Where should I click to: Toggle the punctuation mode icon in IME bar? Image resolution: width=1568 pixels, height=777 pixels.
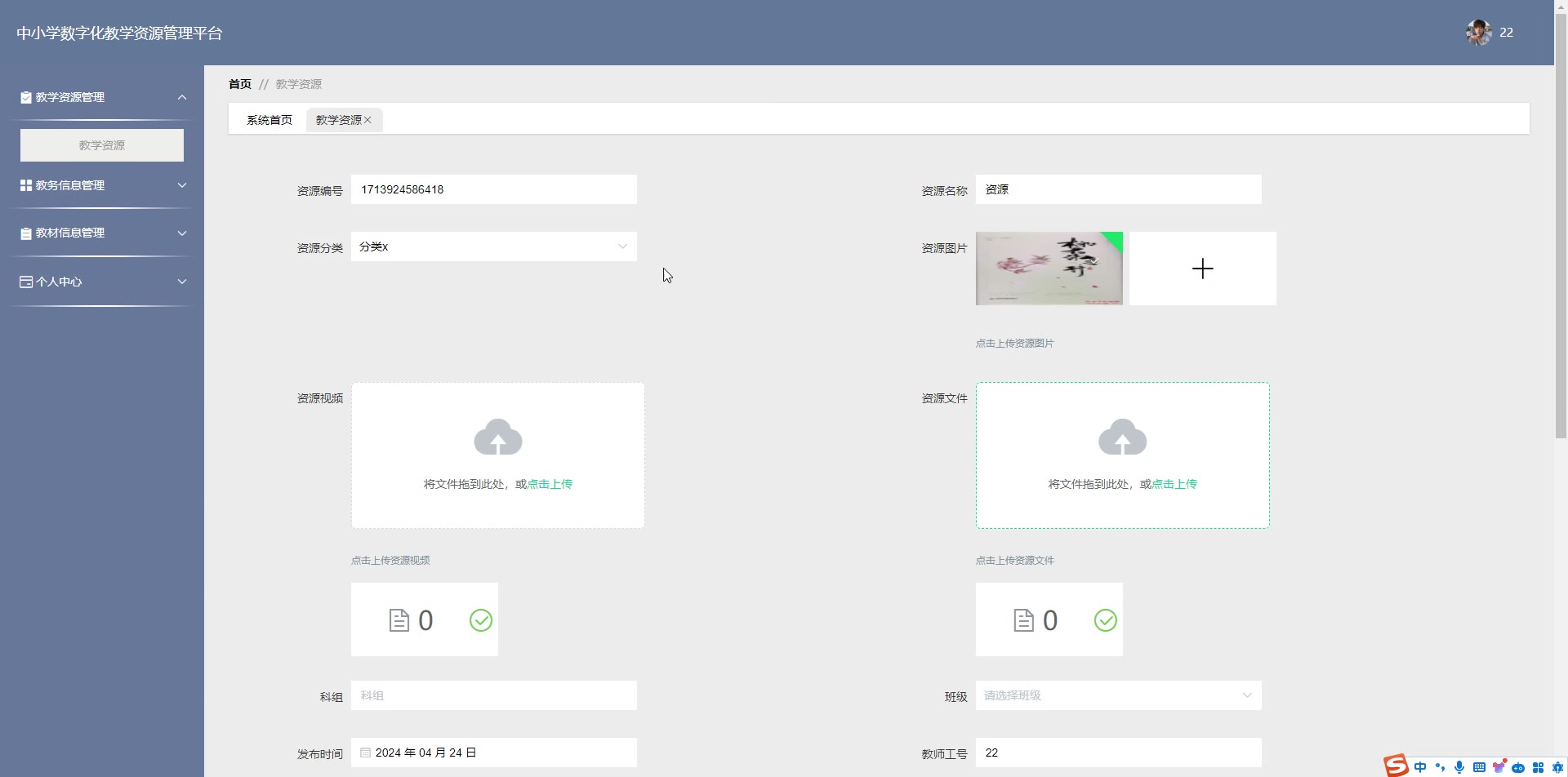pyautogui.click(x=1440, y=767)
